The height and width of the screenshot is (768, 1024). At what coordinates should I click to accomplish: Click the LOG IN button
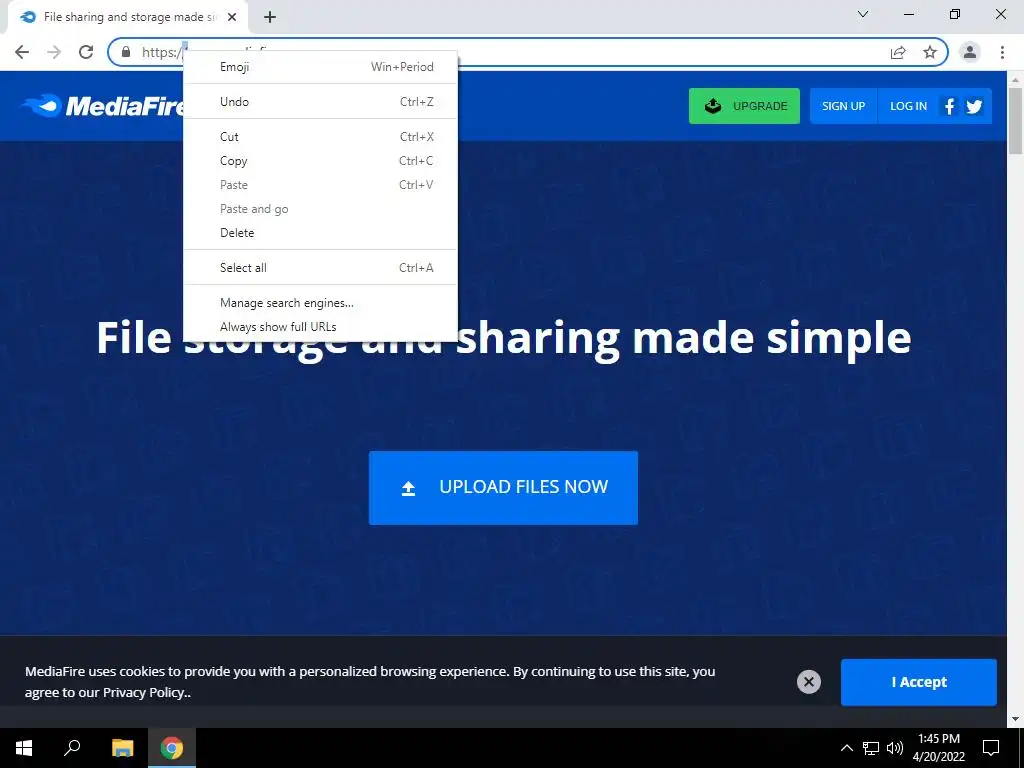[x=908, y=106]
